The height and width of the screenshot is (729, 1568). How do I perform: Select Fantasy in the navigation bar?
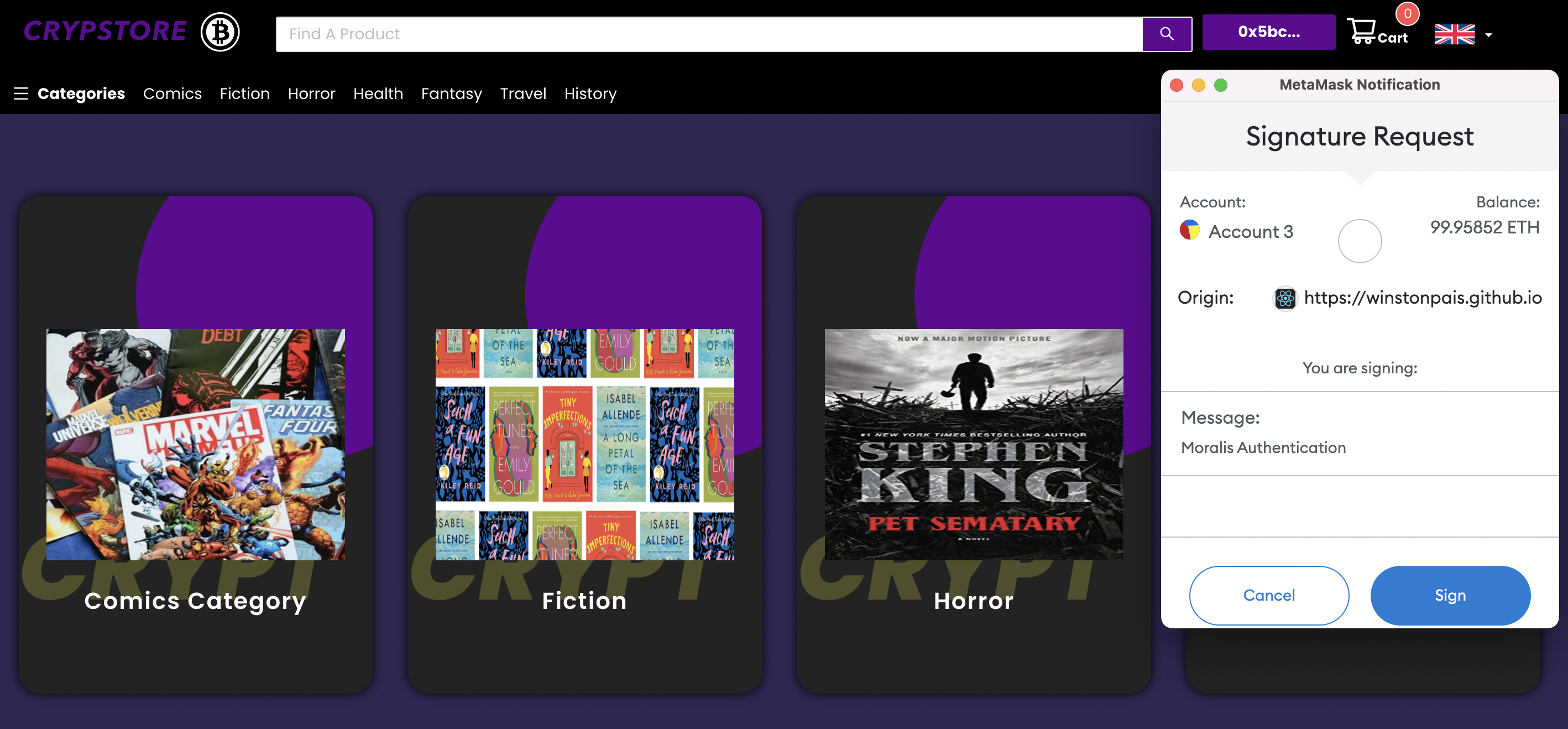coord(451,93)
